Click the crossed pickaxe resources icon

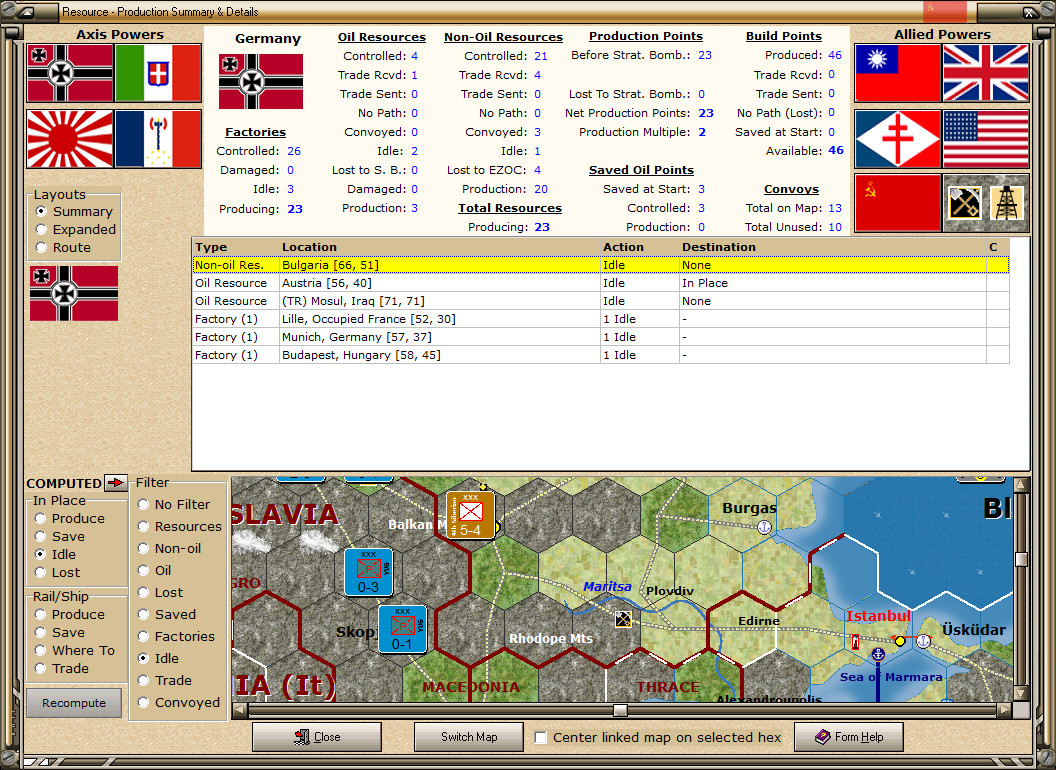(x=963, y=202)
